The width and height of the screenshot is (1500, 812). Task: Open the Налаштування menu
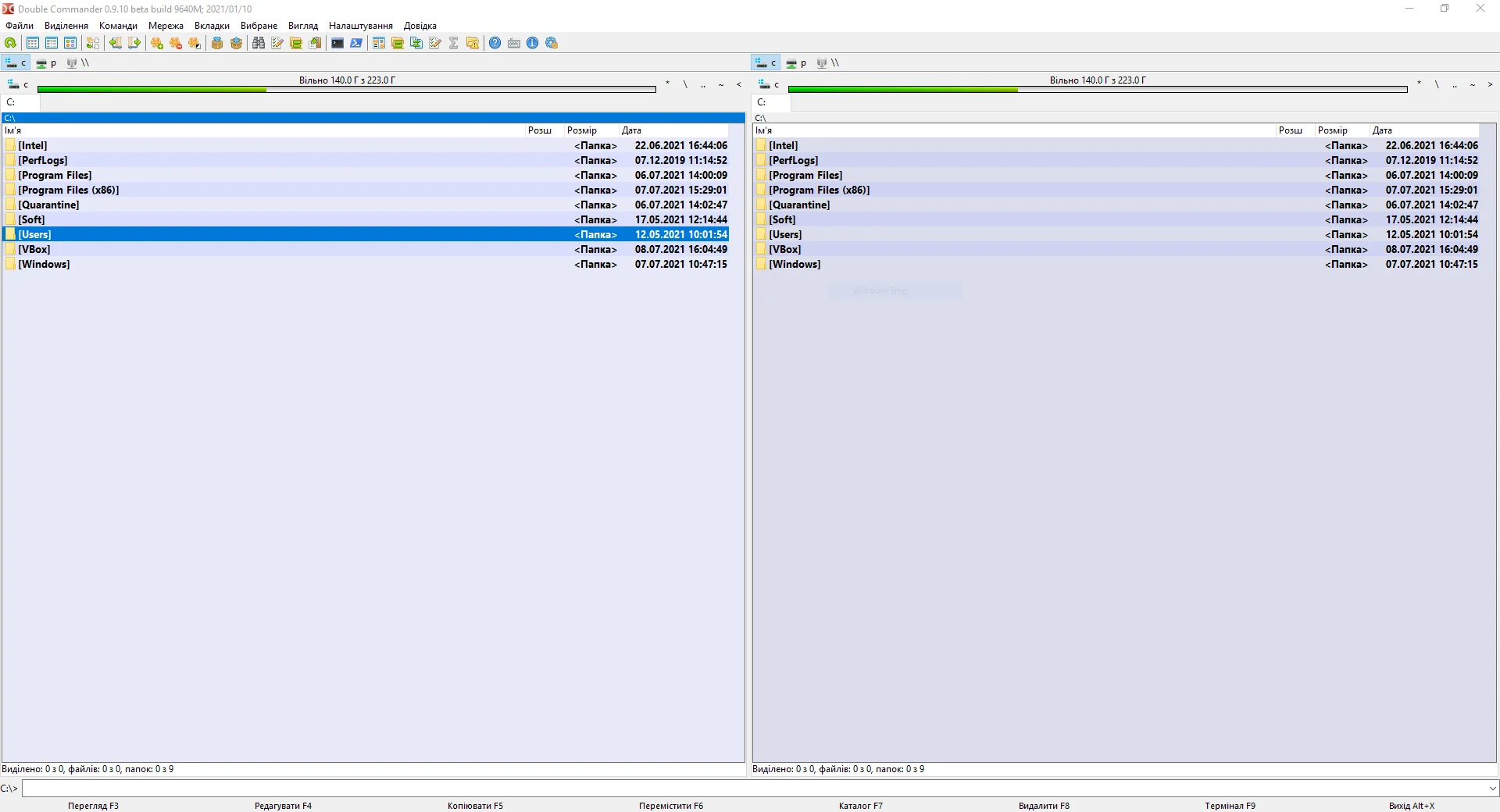coord(361,26)
